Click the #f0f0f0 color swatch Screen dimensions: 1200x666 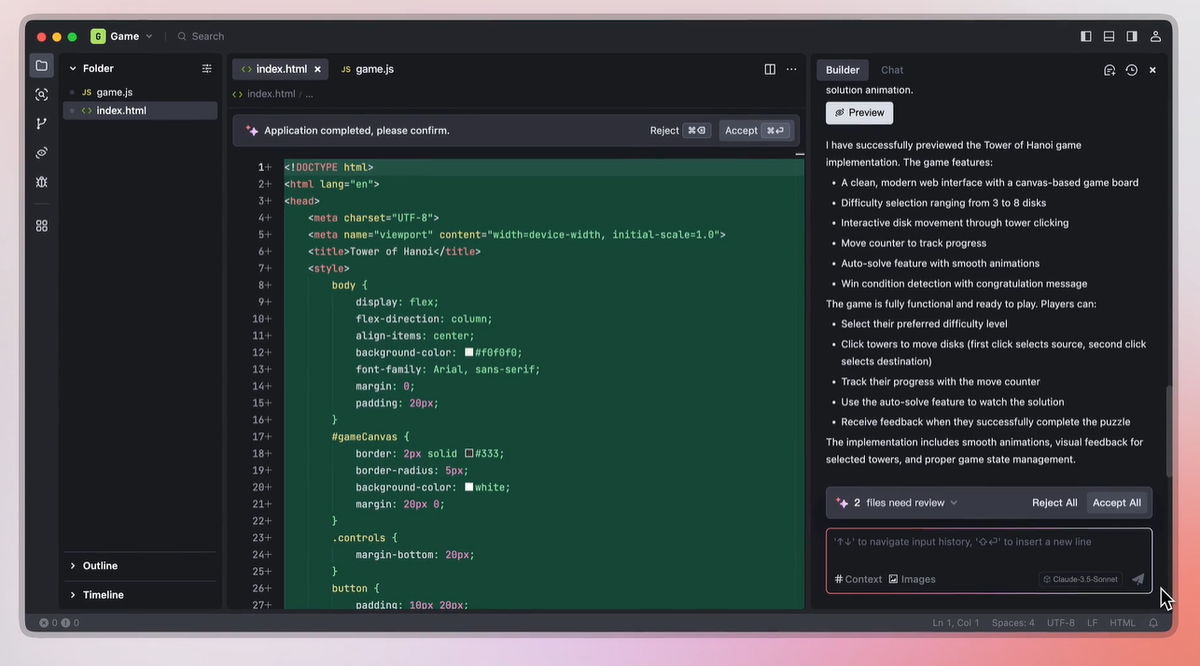pos(469,352)
